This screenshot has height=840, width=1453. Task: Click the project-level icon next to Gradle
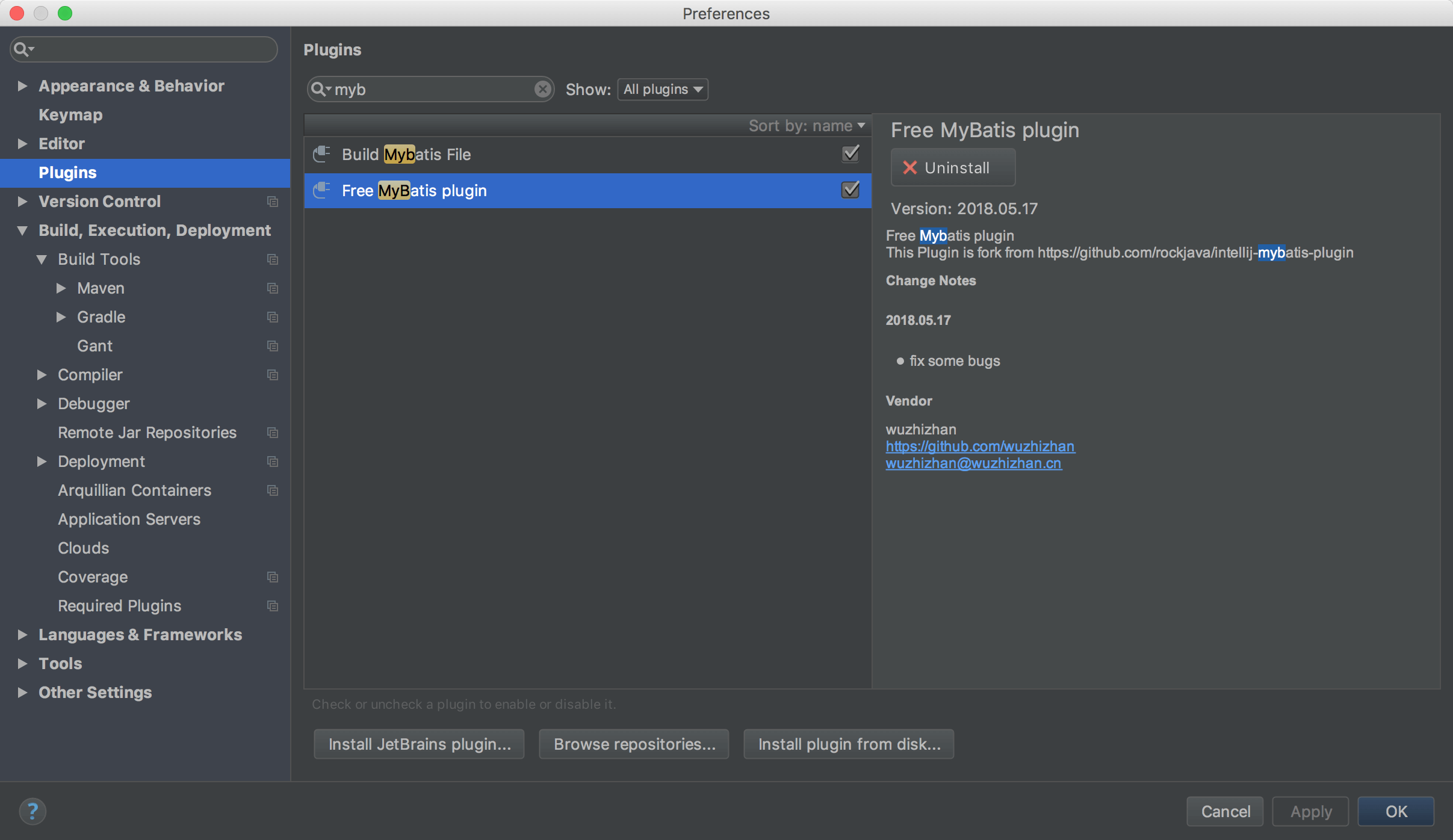pyautogui.click(x=273, y=317)
